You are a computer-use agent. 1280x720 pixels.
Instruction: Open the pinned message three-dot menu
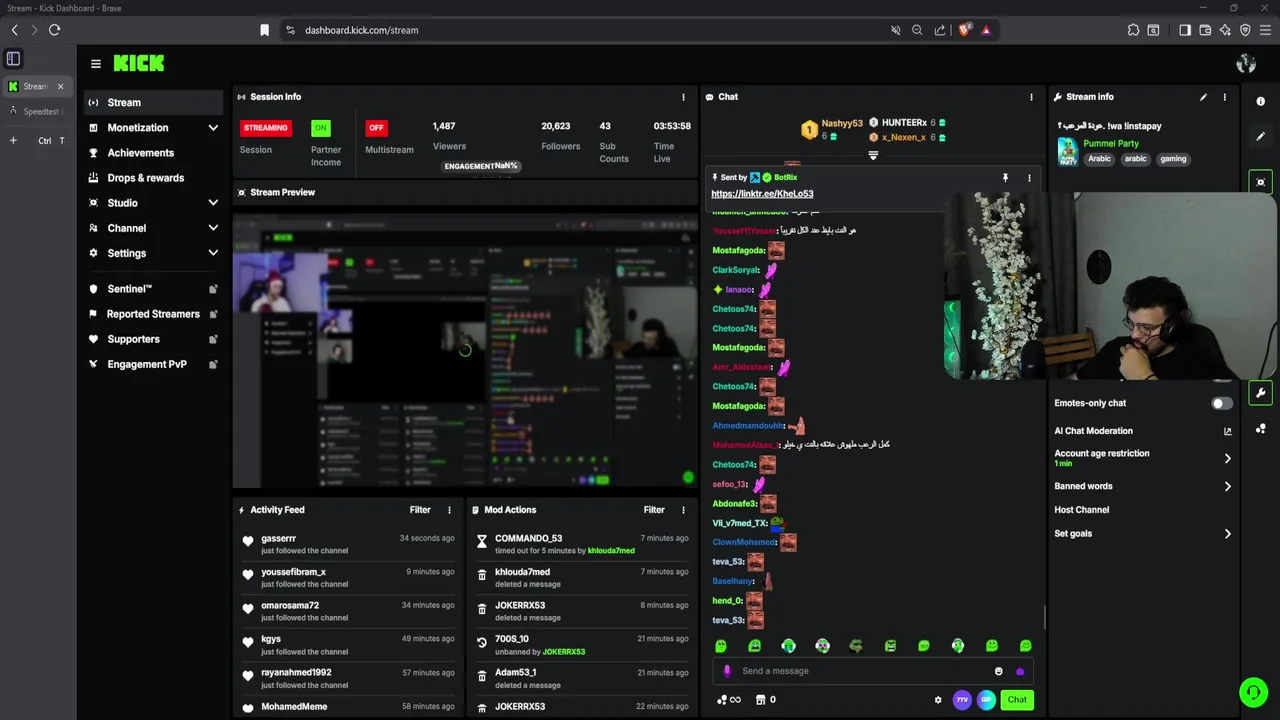tap(1029, 178)
